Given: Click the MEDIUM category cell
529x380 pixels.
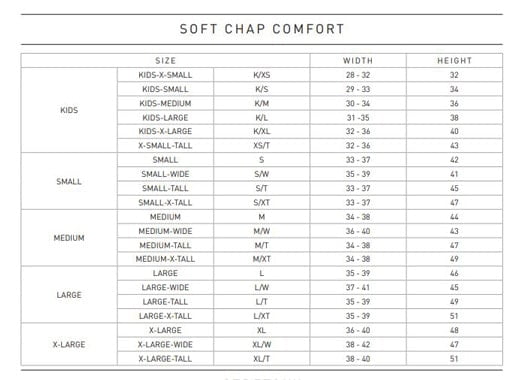Looking at the screenshot, I should click(x=69, y=238).
